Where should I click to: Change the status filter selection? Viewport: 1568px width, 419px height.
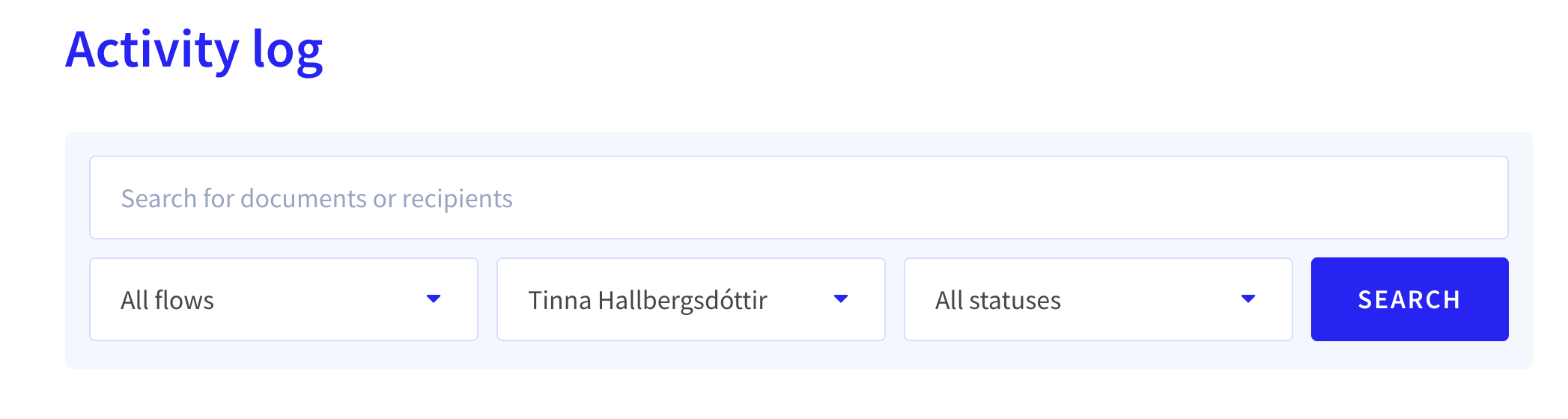[x=1098, y=299]
